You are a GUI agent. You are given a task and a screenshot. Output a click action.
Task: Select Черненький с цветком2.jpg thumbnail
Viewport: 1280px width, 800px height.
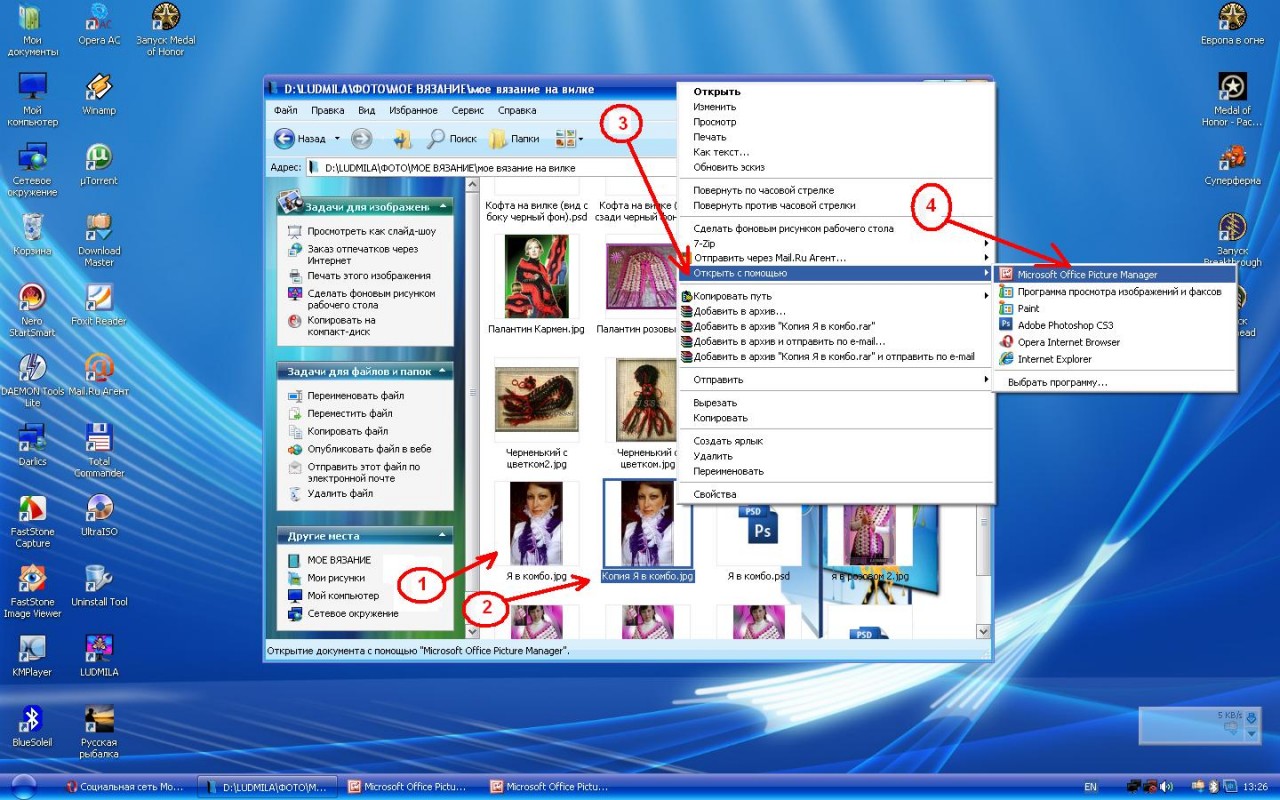(x=536, y=400)
